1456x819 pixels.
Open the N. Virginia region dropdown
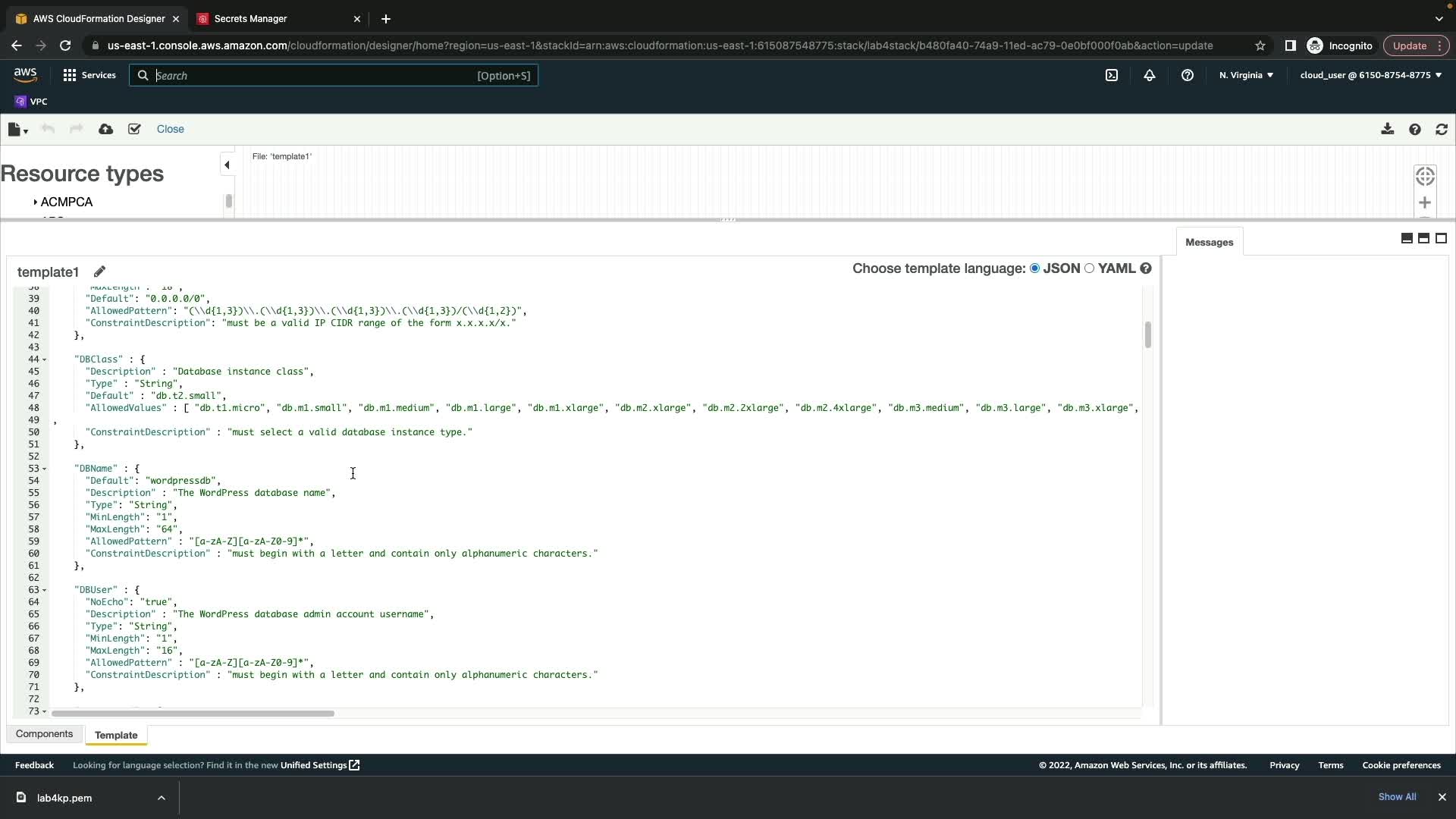(1246, 75)
